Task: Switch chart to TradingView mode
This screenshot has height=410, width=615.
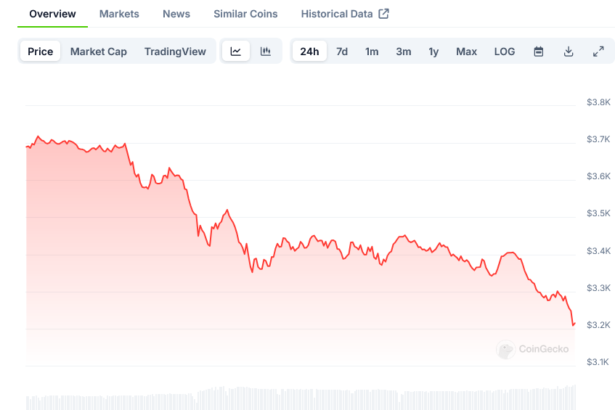Action: click(x=175, y=52)
